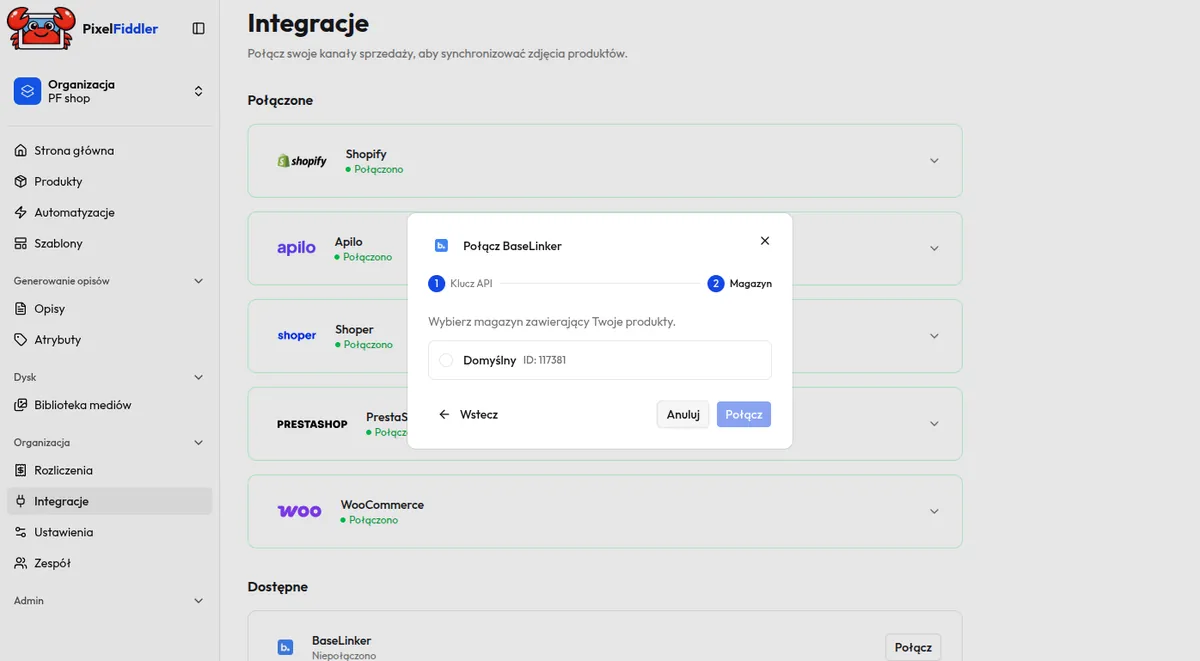Viewport: 1200px width, 661px height.
Task: Click the PrestaShop logo
Action: [x=312, y=424]
